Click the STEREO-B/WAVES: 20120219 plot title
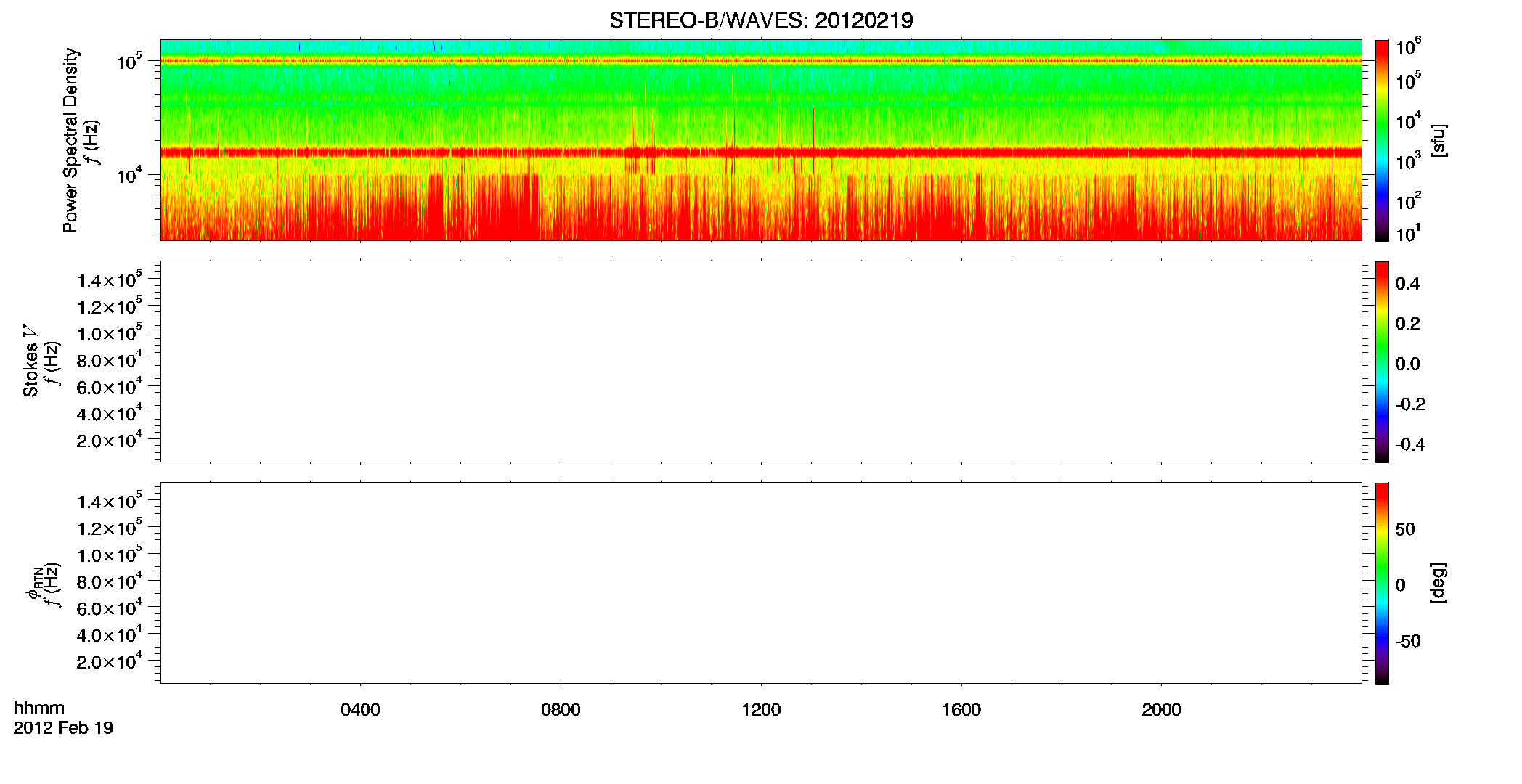The height and width of the screenshot is (784, 1522). pos(761,20)
